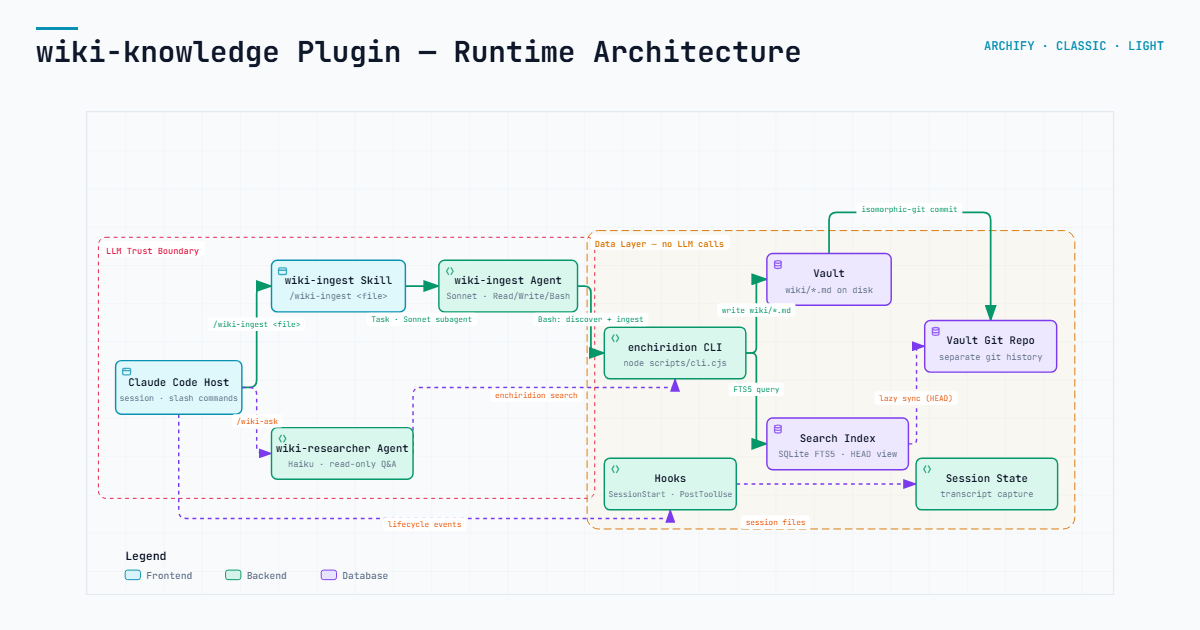Click the database icon on Search Index node
This screenshot has height=630, width=1200.
(778, 429)
